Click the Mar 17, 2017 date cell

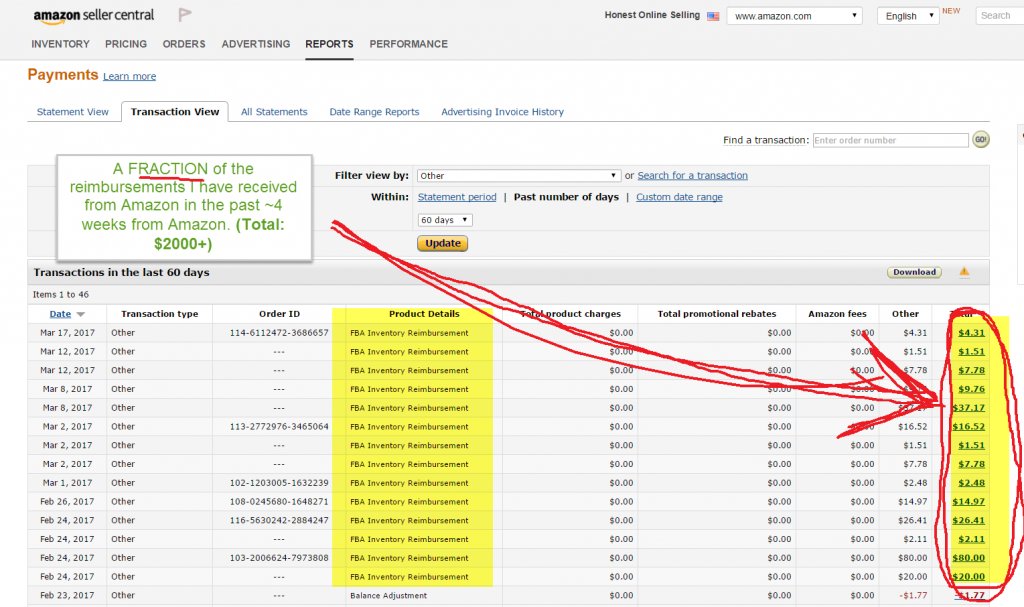click(67, 333)
